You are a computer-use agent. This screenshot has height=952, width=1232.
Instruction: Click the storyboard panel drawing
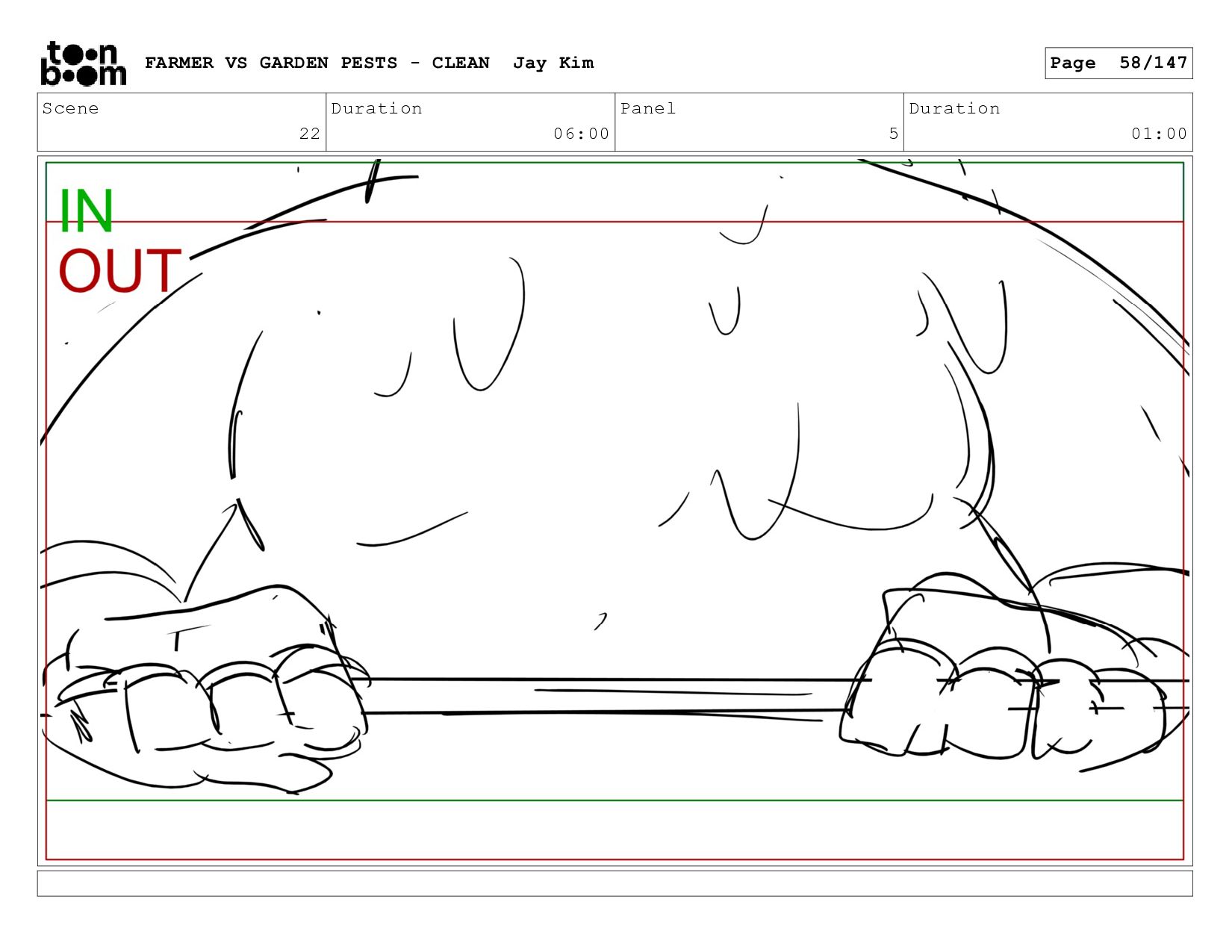(x=615, y=511)
